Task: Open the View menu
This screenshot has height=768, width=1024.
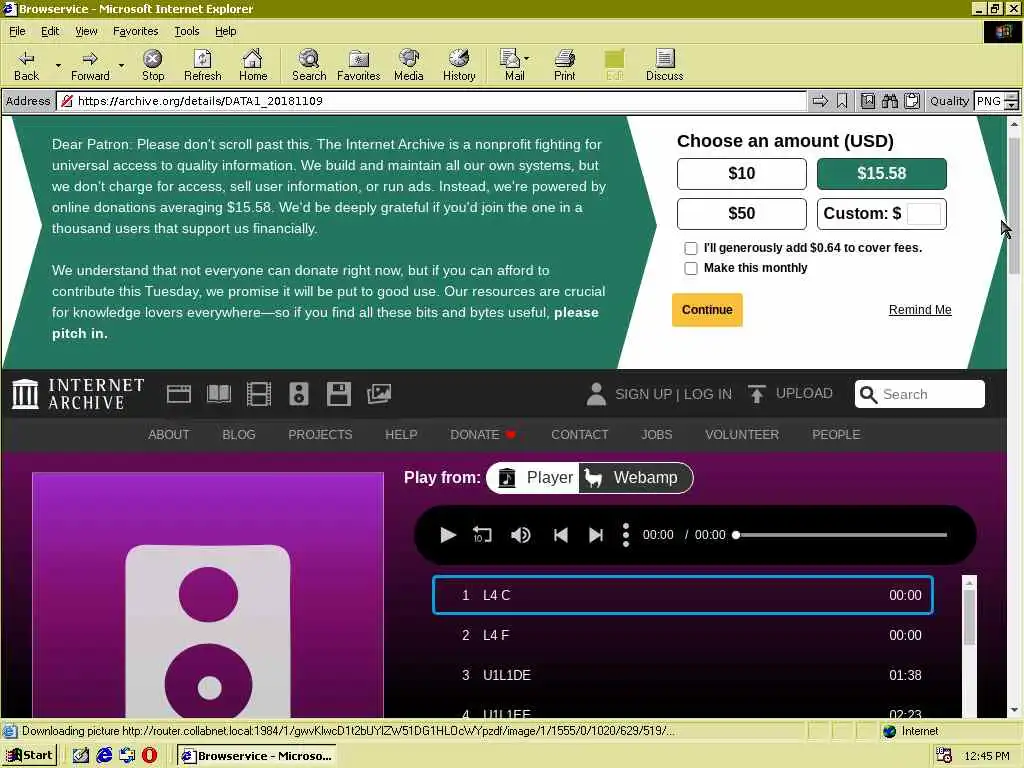Action: click(x=86, y=31)
